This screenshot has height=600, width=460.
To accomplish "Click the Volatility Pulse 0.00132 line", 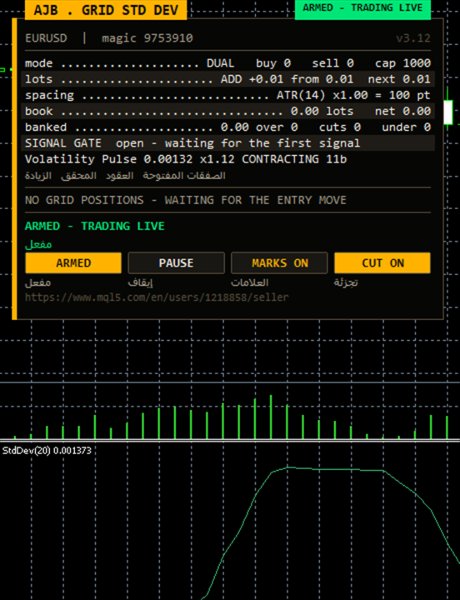I will 186,159.
